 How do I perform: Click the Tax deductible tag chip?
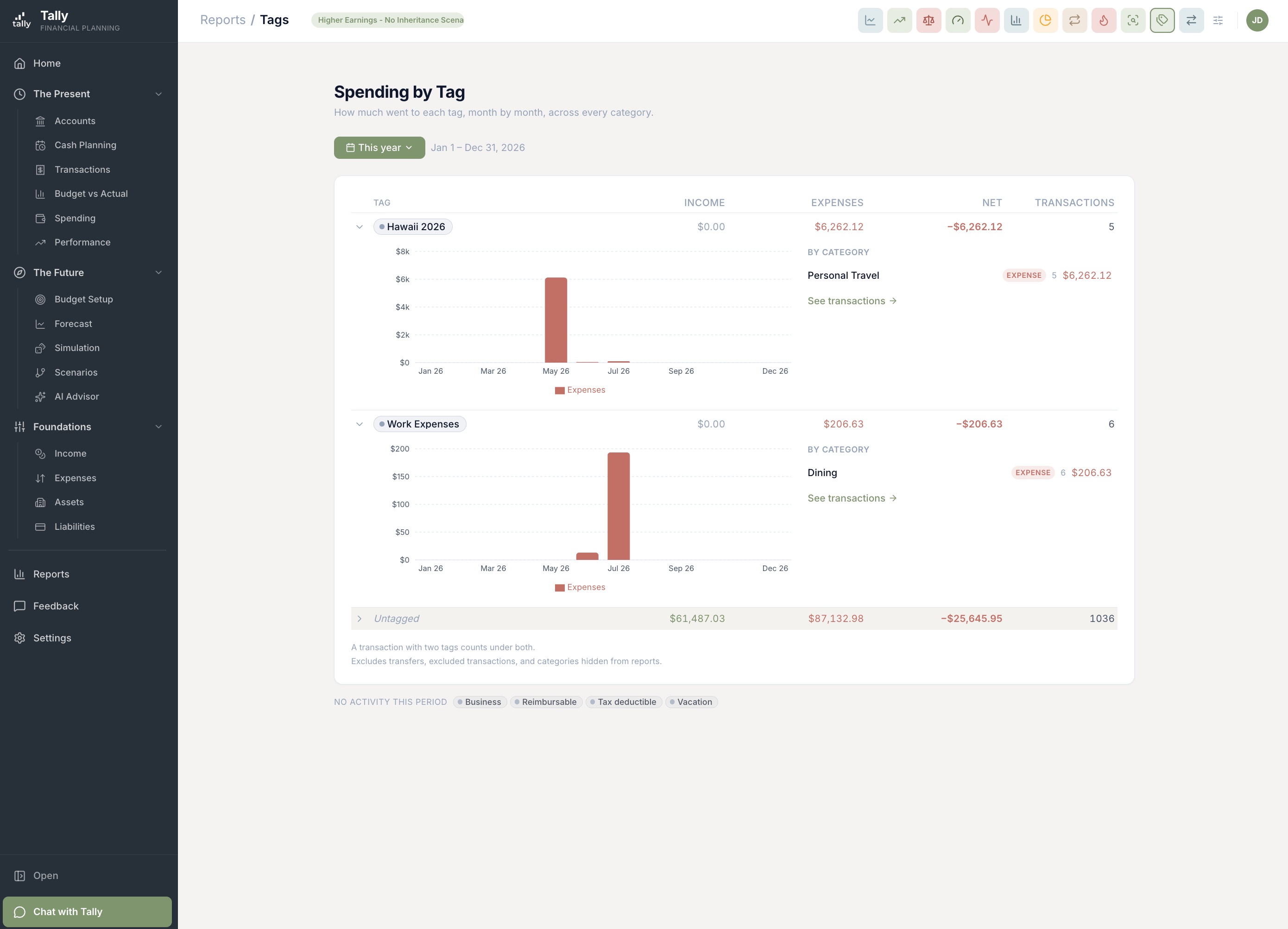(x=624, y=702)
